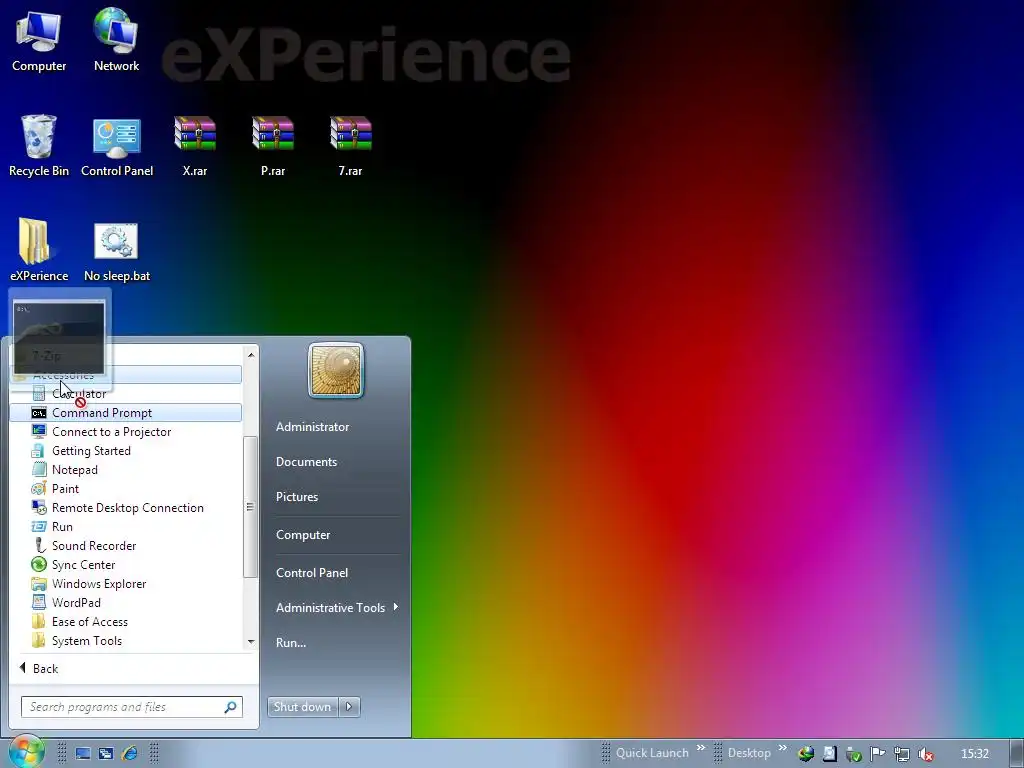The height and width of the screenshot is (768, 1024).
Task: Open Control Panel in the Start menu's right pane
Action: 312,573
